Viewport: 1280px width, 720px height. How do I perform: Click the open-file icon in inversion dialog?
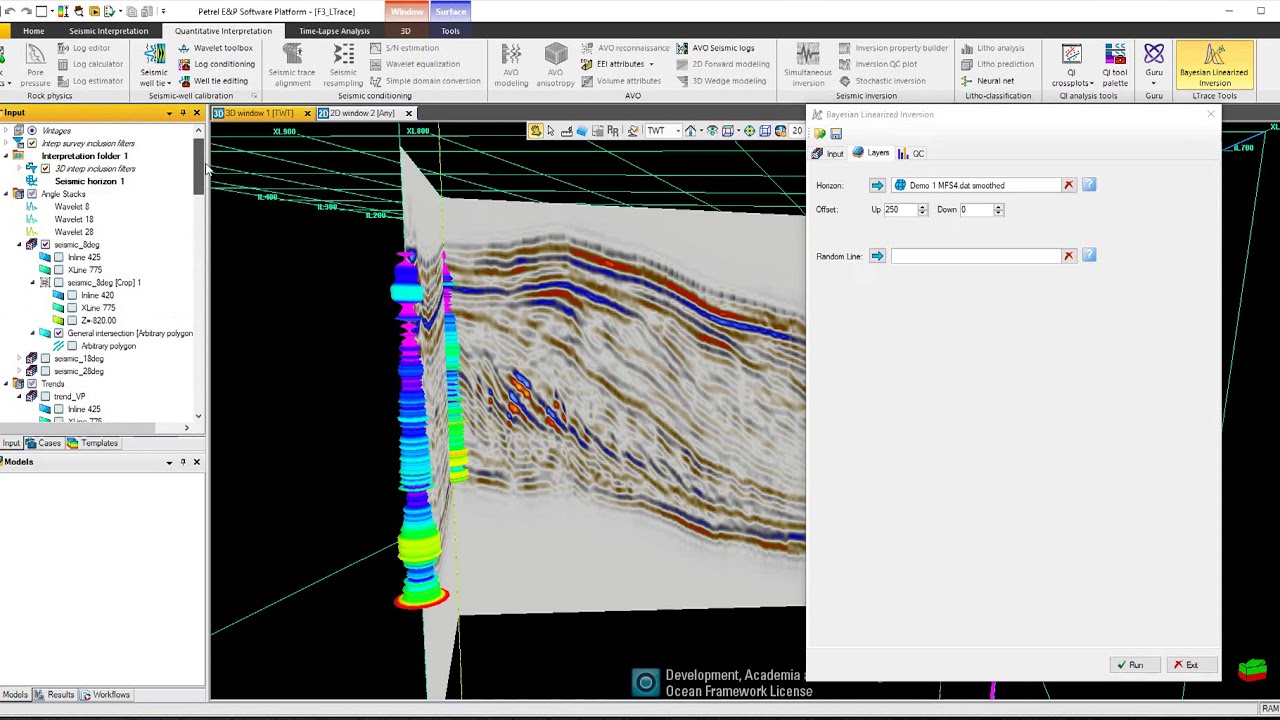point(820,134)
